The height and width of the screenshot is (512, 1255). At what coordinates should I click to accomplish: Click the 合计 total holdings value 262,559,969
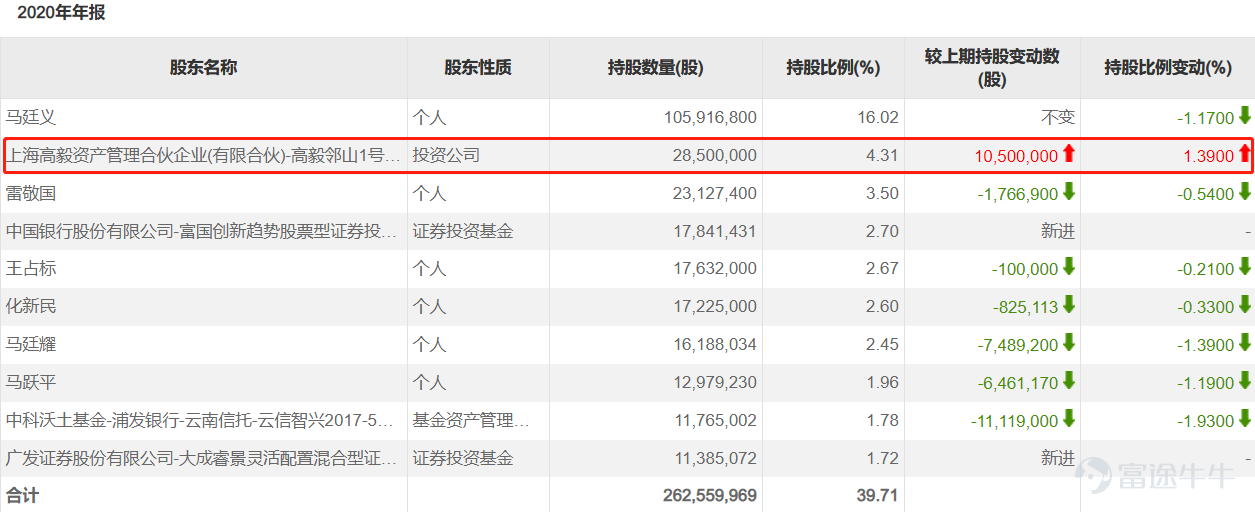[x=709, y=495]
